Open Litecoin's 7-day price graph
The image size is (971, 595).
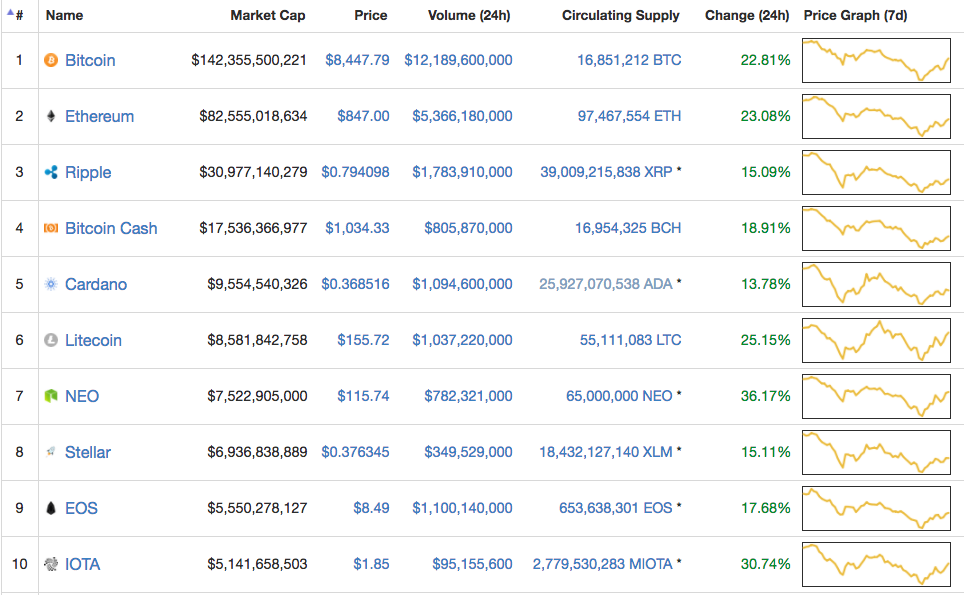[876, 341]
